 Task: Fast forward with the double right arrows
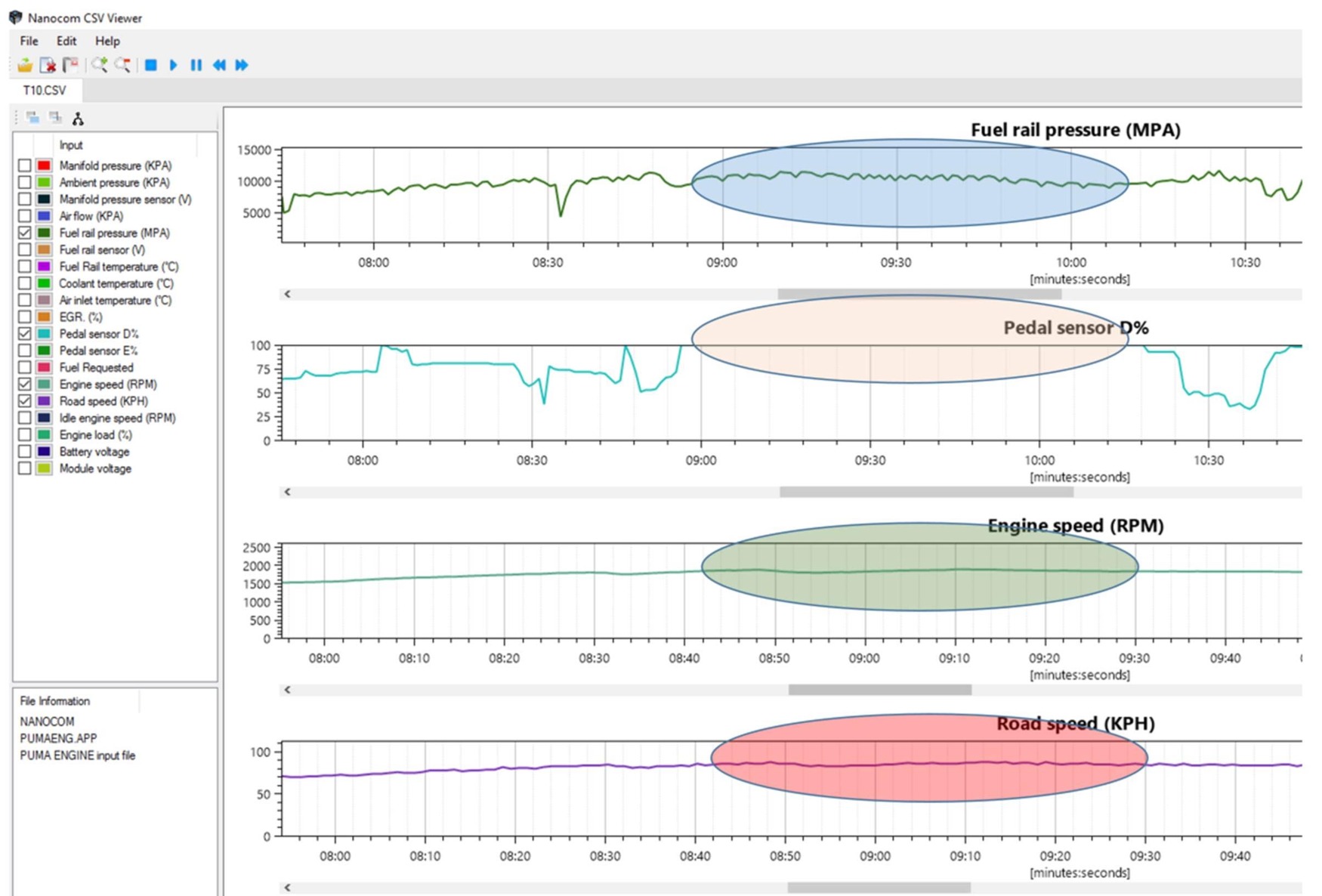coord(242,65)
